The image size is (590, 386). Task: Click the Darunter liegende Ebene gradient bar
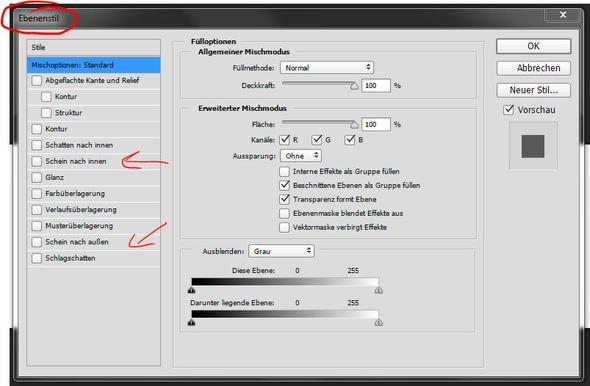[x=285, y=314]
